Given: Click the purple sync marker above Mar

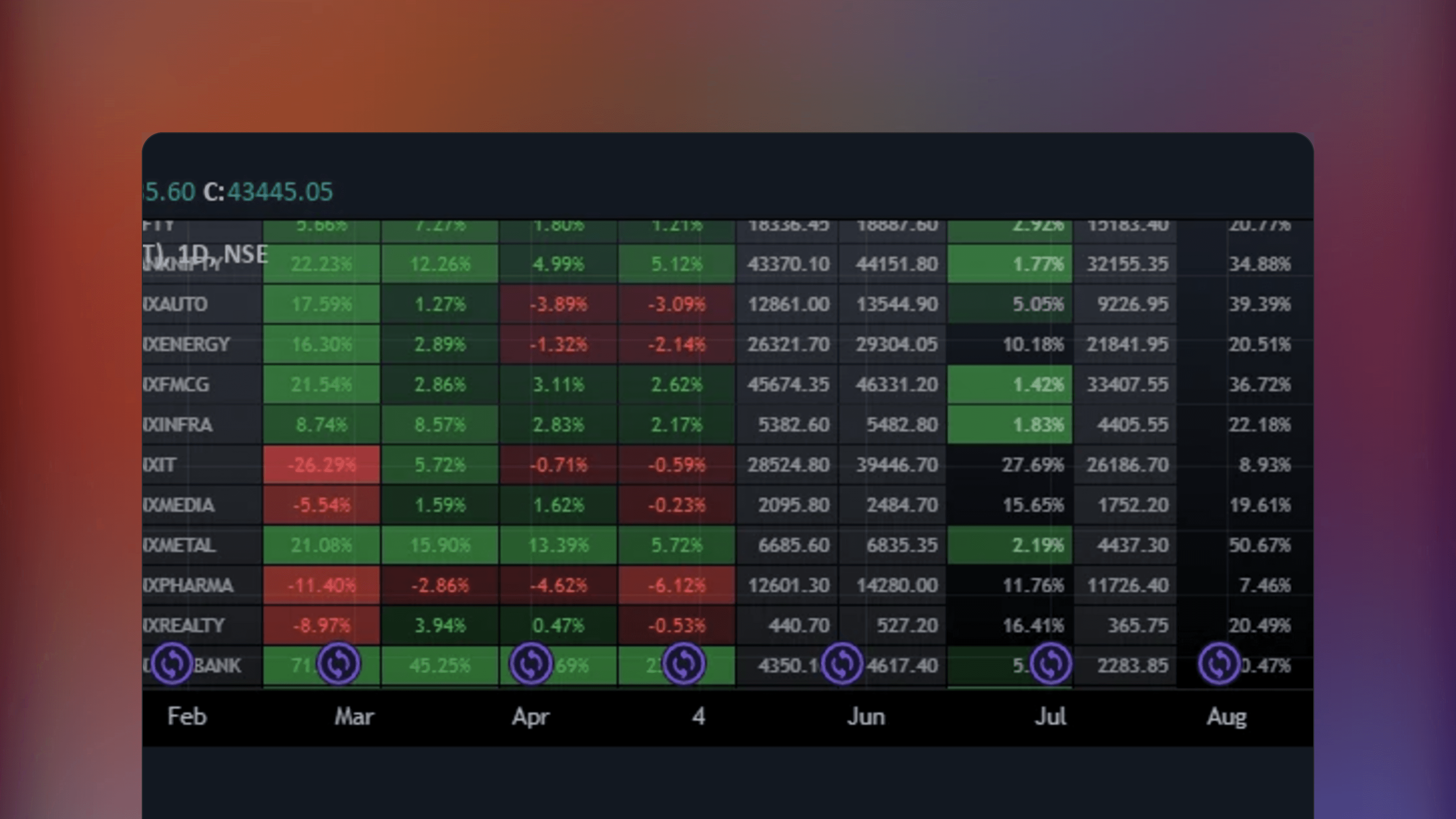Looking at the screenshot, I should (x=339, y=663).
